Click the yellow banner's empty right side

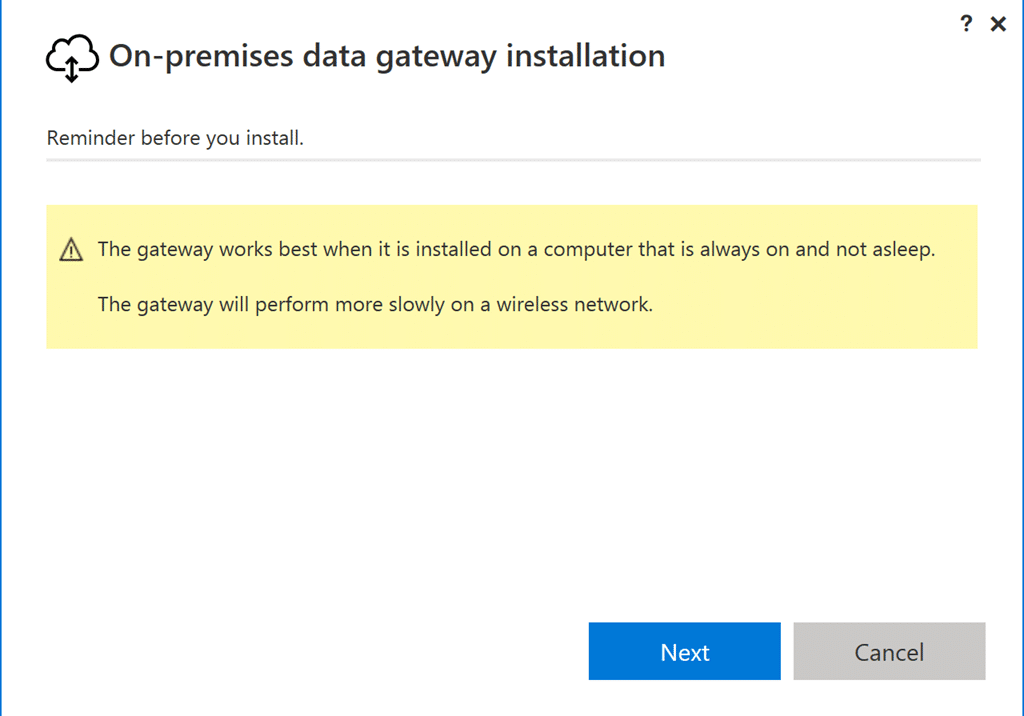point(850,305)
